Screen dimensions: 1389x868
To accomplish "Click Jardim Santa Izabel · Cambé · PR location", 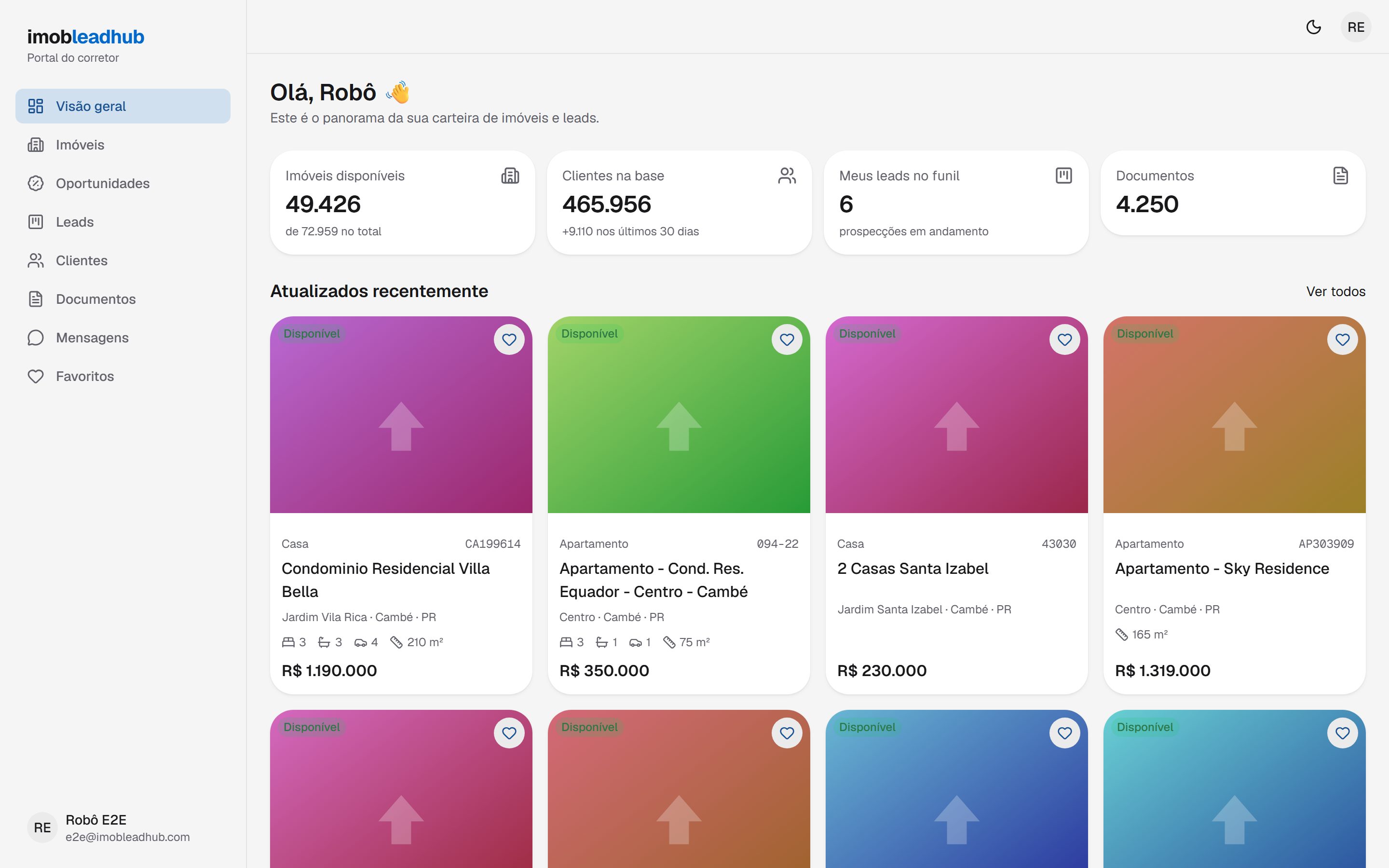I will [x=924, y=609].
